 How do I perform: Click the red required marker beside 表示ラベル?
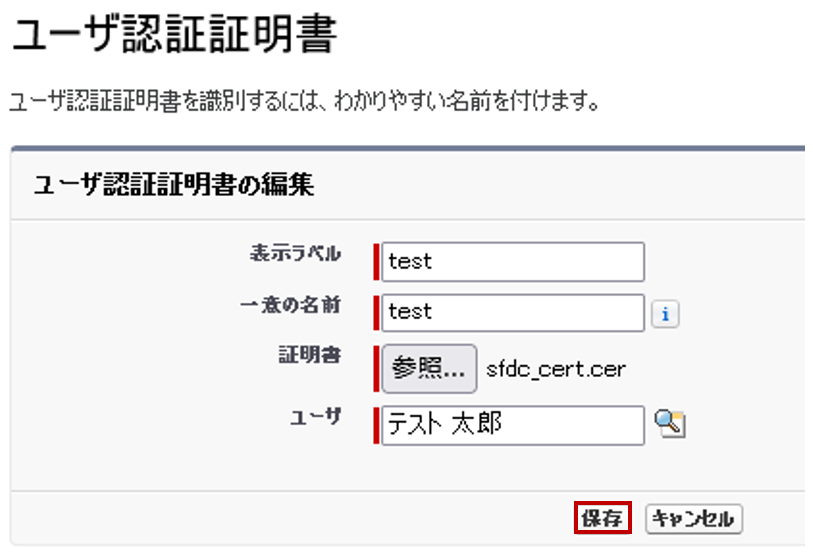tap(377, 262)
